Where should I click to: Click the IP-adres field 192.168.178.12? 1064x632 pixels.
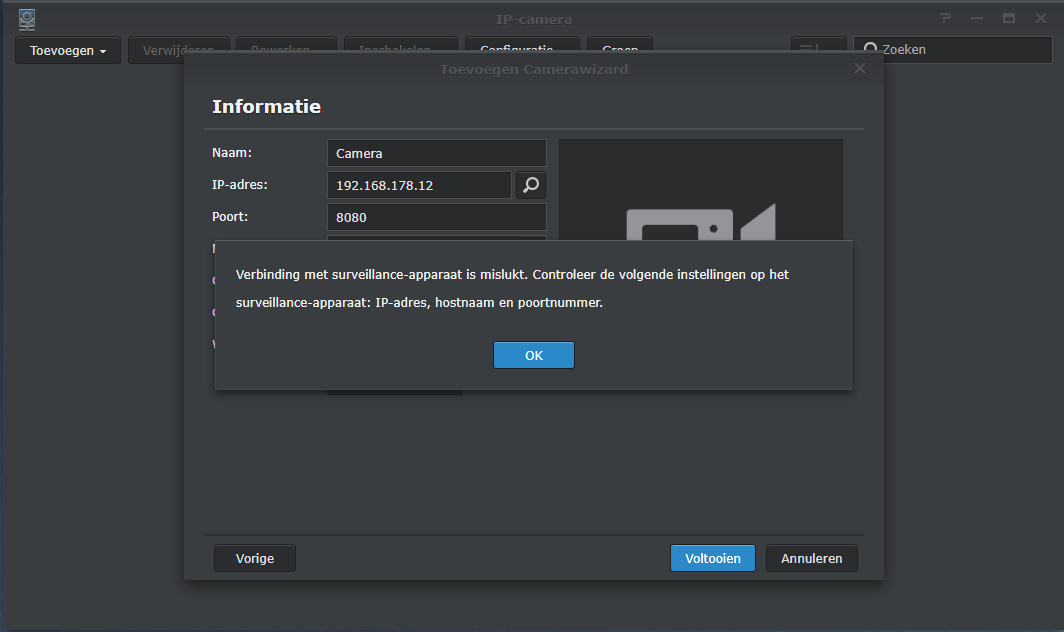[x=419, y=185]
